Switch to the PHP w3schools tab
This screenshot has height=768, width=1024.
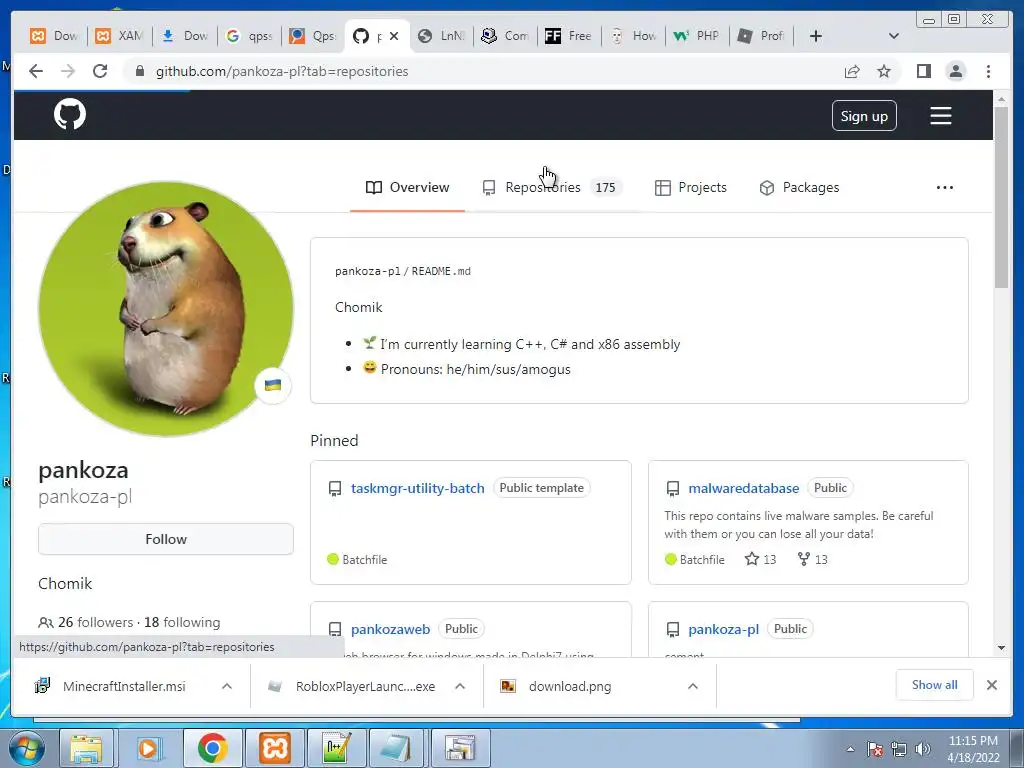pyautogui.click(x=696, y=36)
